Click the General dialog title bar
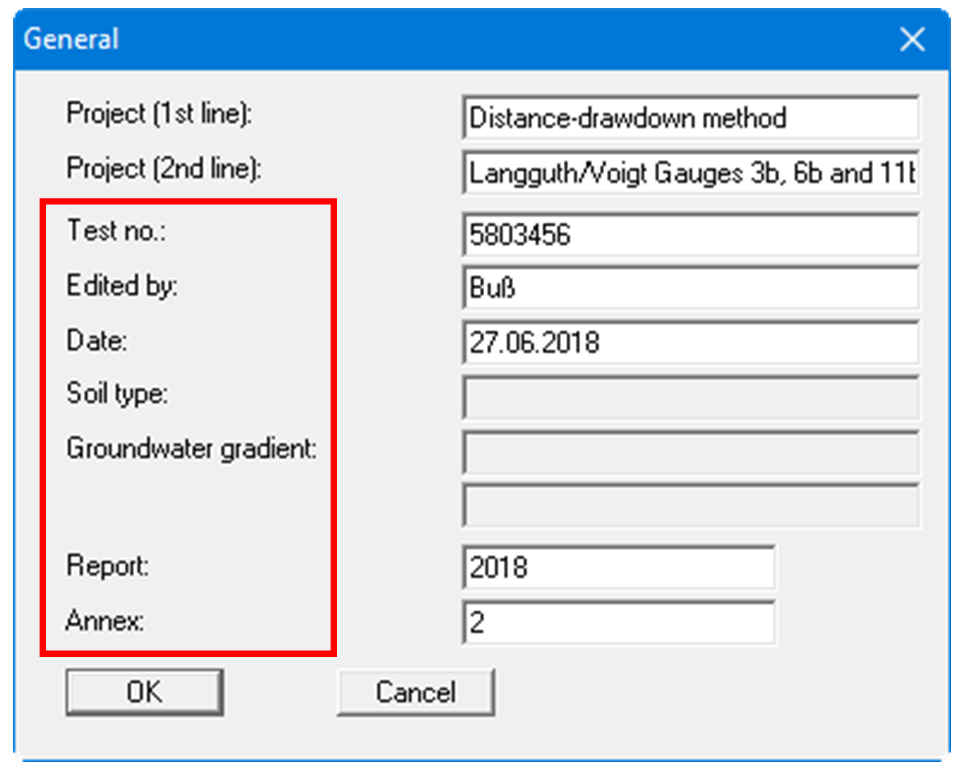The width and height of the screenshot is (969, 775). pos(450,40)
